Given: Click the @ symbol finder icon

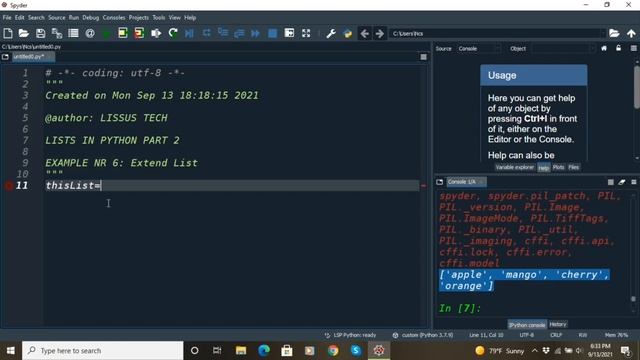Looking at the screenshot, I should click(90, 33).
